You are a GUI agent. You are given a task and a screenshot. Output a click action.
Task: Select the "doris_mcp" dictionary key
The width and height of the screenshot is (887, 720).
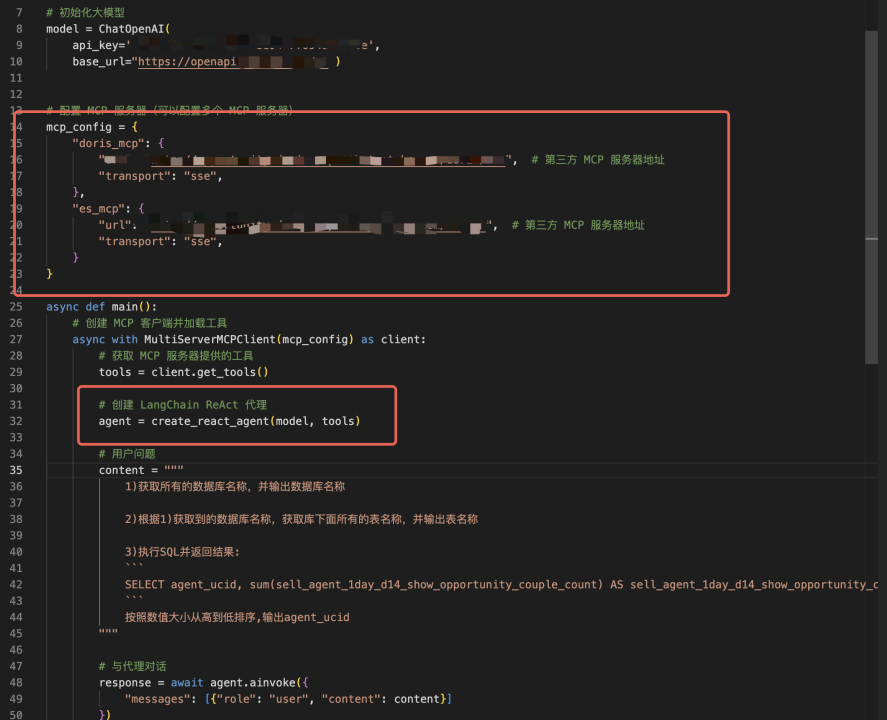(108, 143)
